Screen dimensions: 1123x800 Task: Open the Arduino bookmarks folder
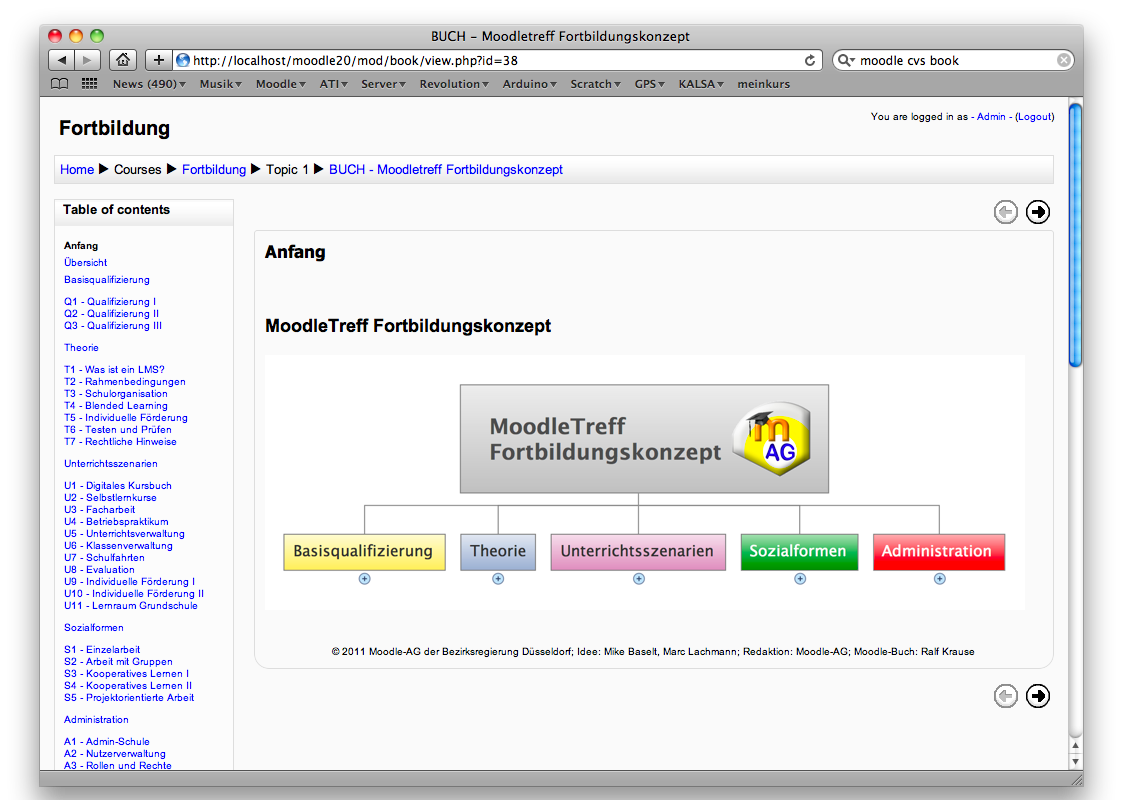[529, 84]
